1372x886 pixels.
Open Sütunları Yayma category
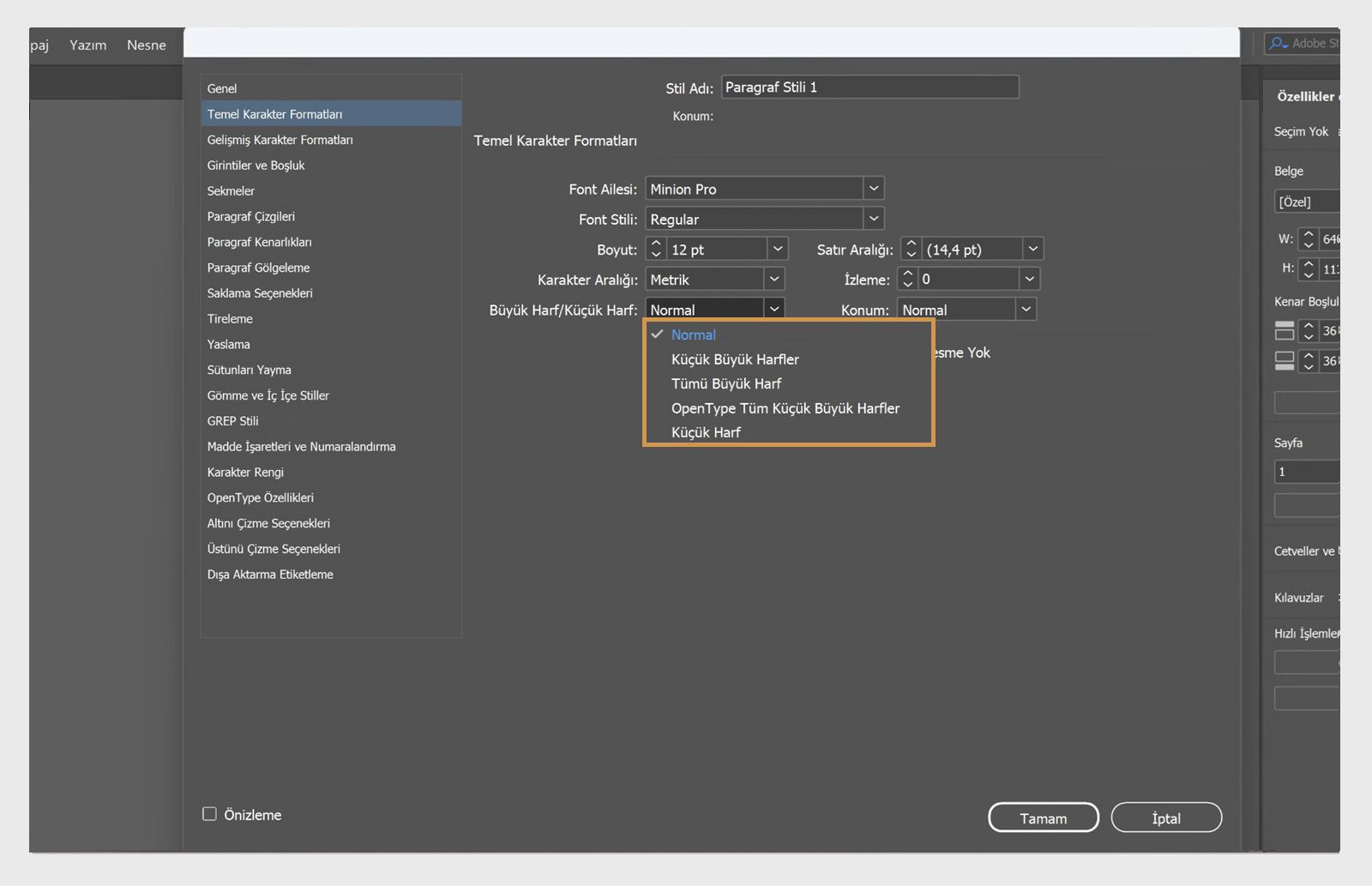point(331,370)
